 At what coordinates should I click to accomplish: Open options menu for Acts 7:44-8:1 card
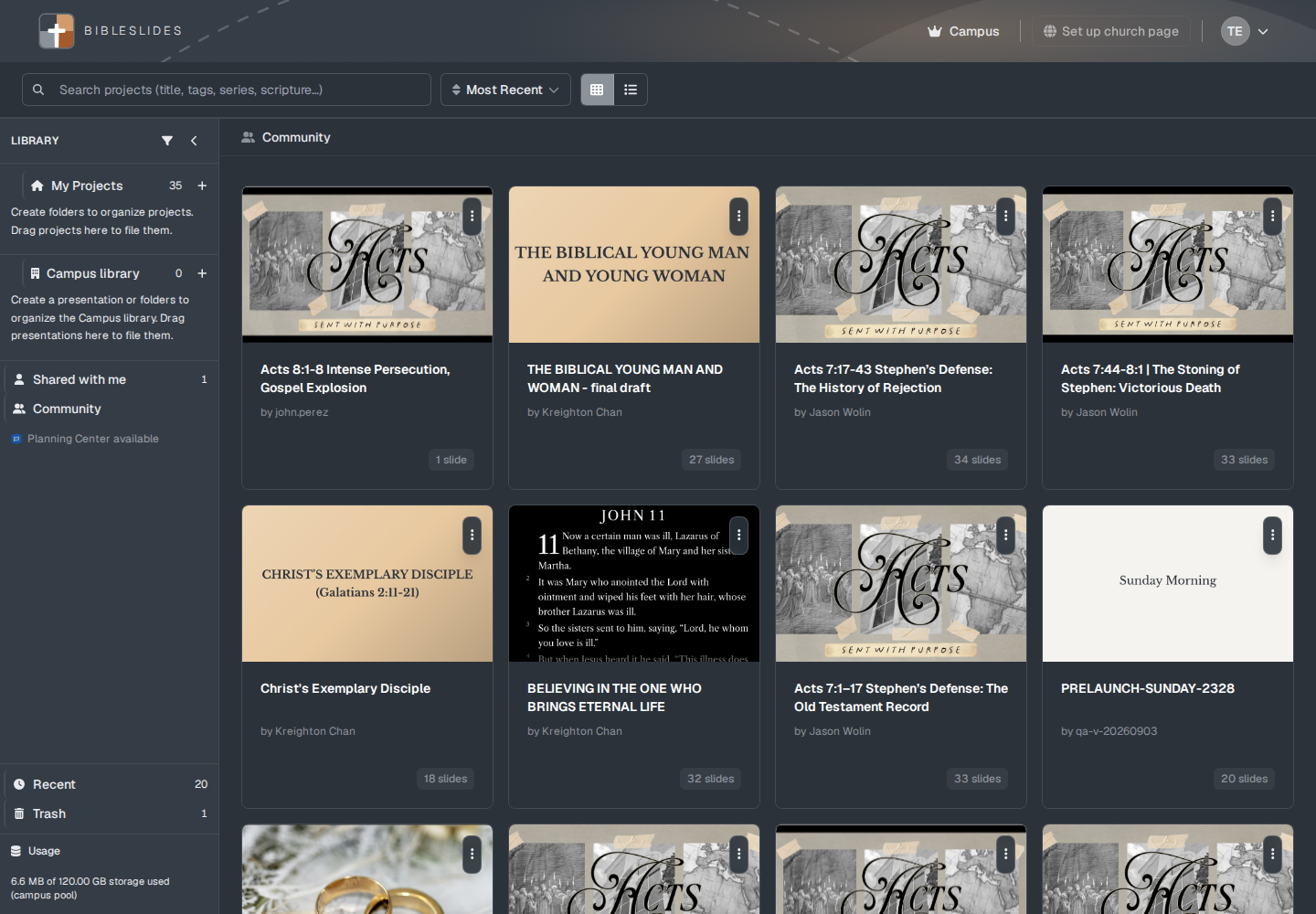[x=1272, y=217]
